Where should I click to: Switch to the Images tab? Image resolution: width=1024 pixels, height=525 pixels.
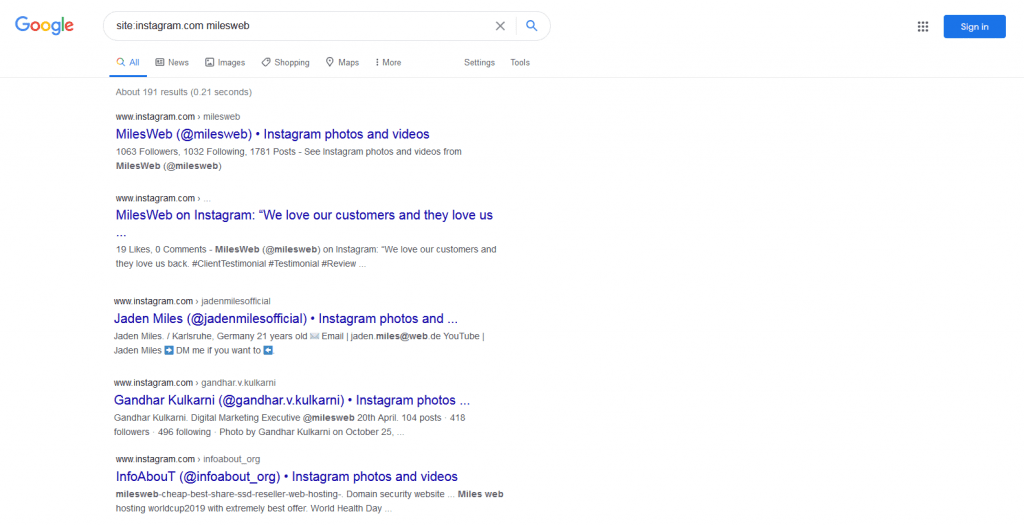pyautogui.click(x=225, y=63)
